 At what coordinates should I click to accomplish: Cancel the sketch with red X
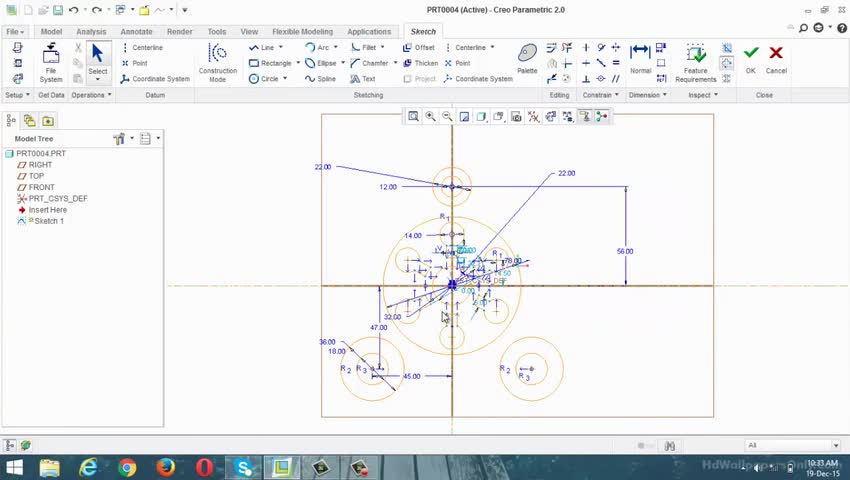776,58
